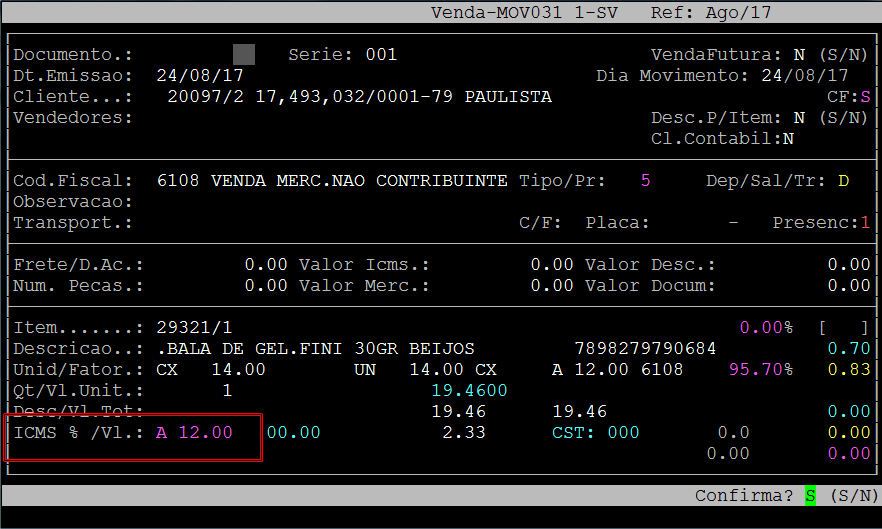This screenshot has height=529, width=882.
Task: Click the Item code 29321/1
Action: point(194,327)
